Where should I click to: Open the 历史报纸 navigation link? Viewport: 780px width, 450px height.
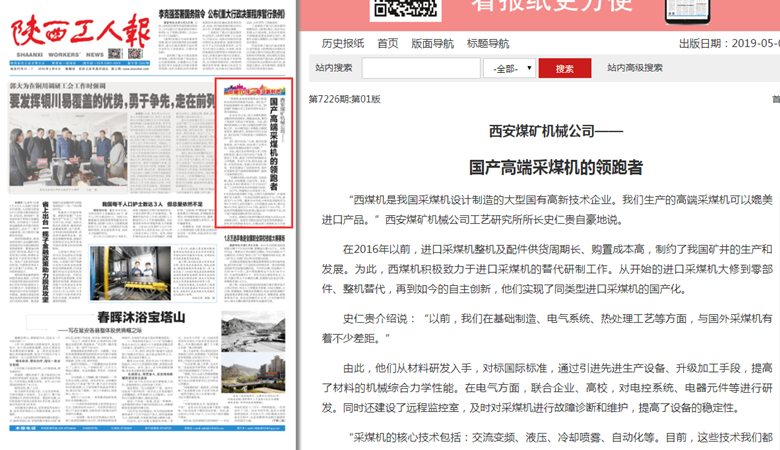point(342,44)
